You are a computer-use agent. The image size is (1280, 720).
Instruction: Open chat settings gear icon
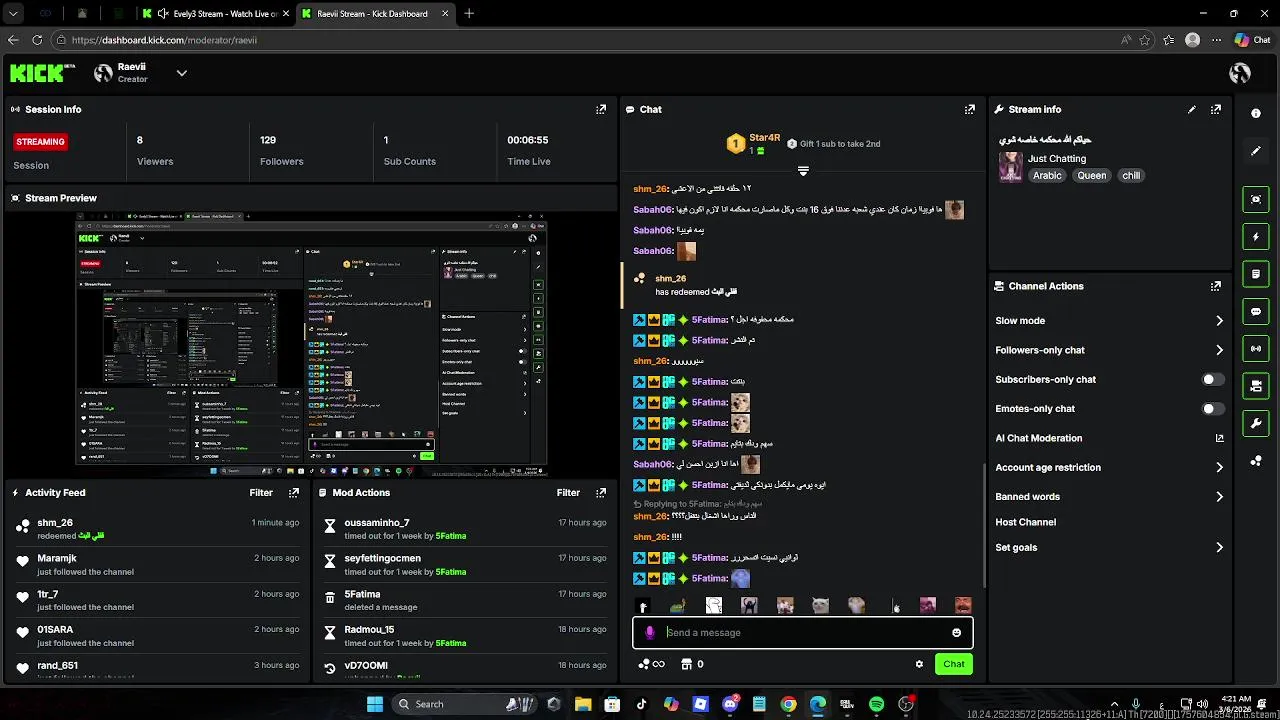(919, 664)
